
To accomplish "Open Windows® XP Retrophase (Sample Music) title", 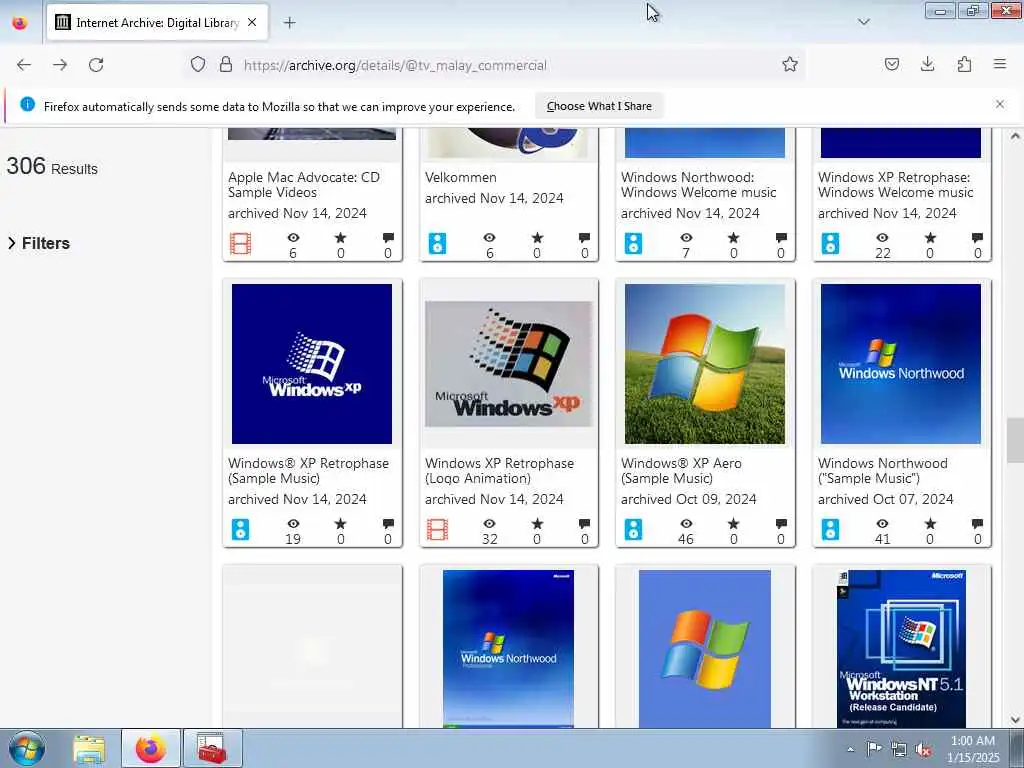I will point(308,470).
